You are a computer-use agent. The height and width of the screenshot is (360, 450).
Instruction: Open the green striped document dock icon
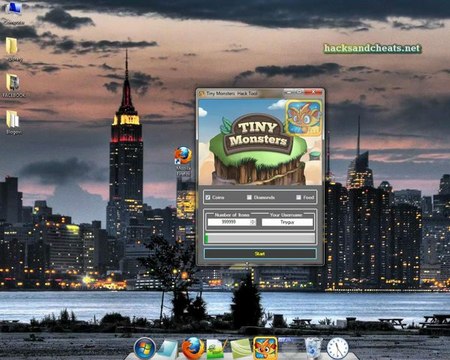(241, 349)
